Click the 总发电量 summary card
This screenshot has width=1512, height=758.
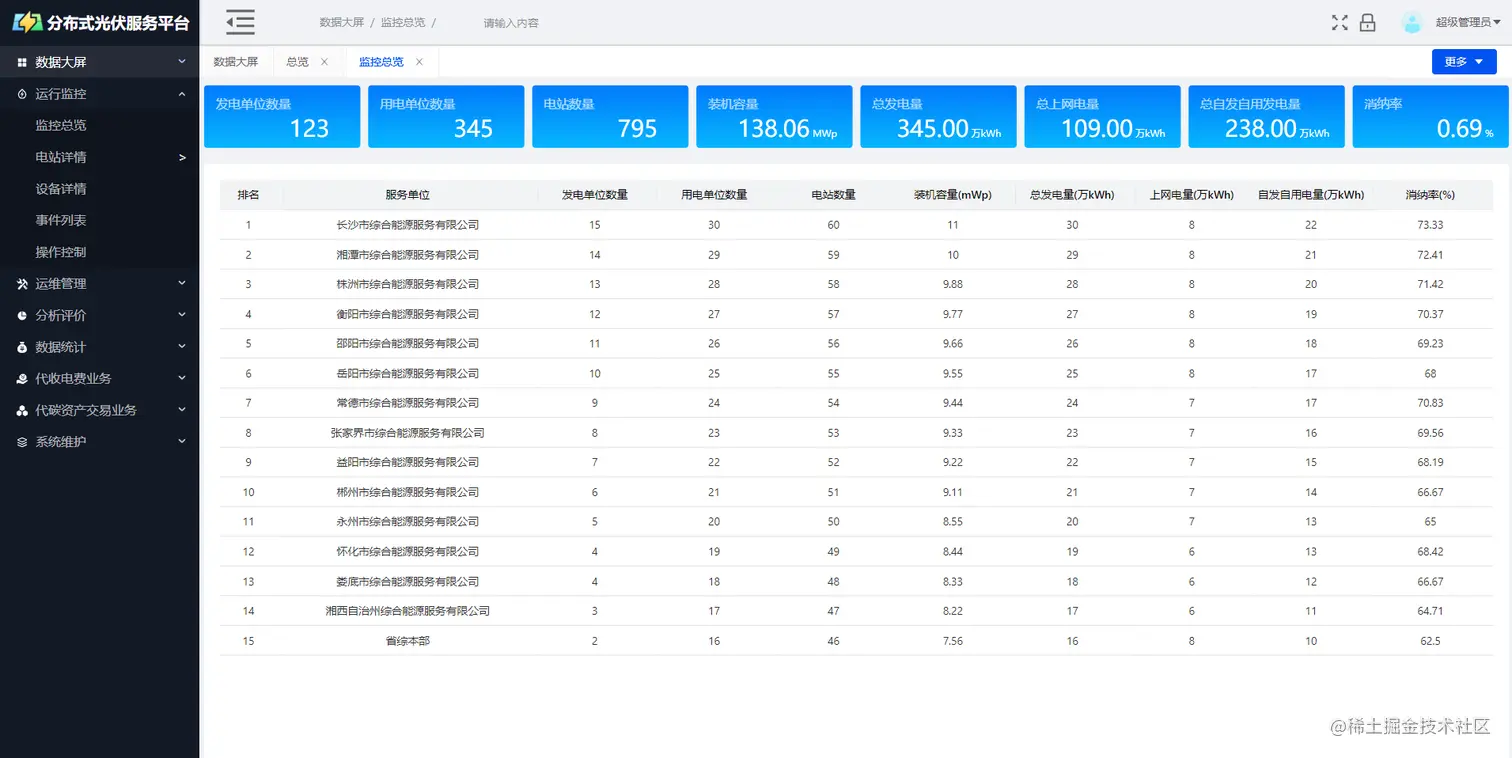click(938, 117)
